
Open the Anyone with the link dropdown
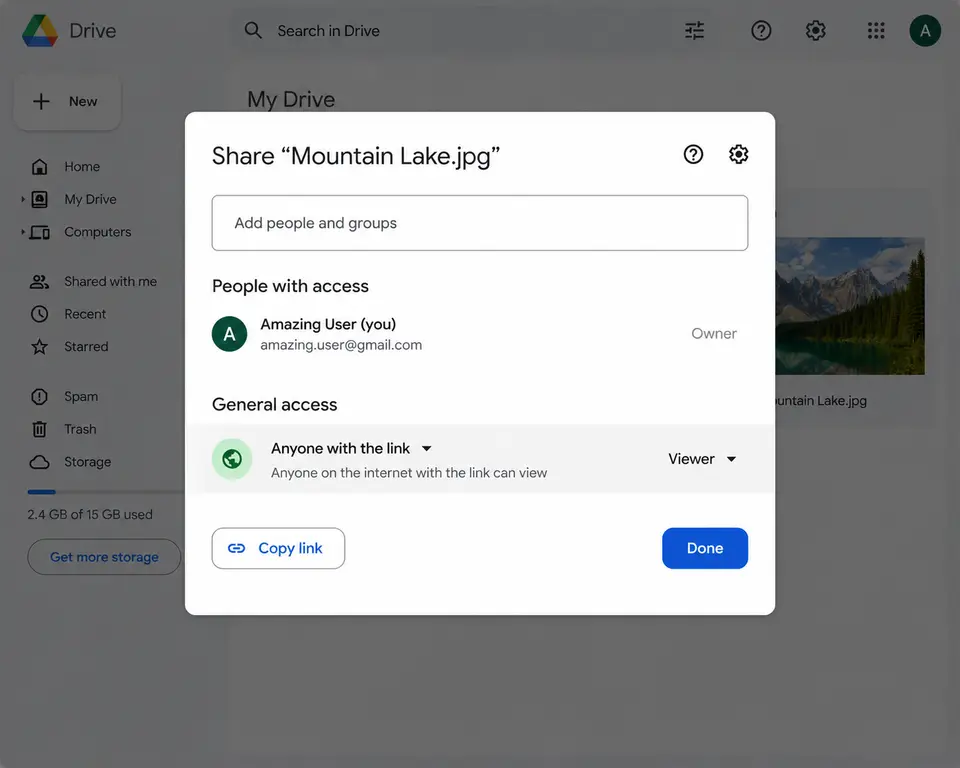[x=351, y=449]
